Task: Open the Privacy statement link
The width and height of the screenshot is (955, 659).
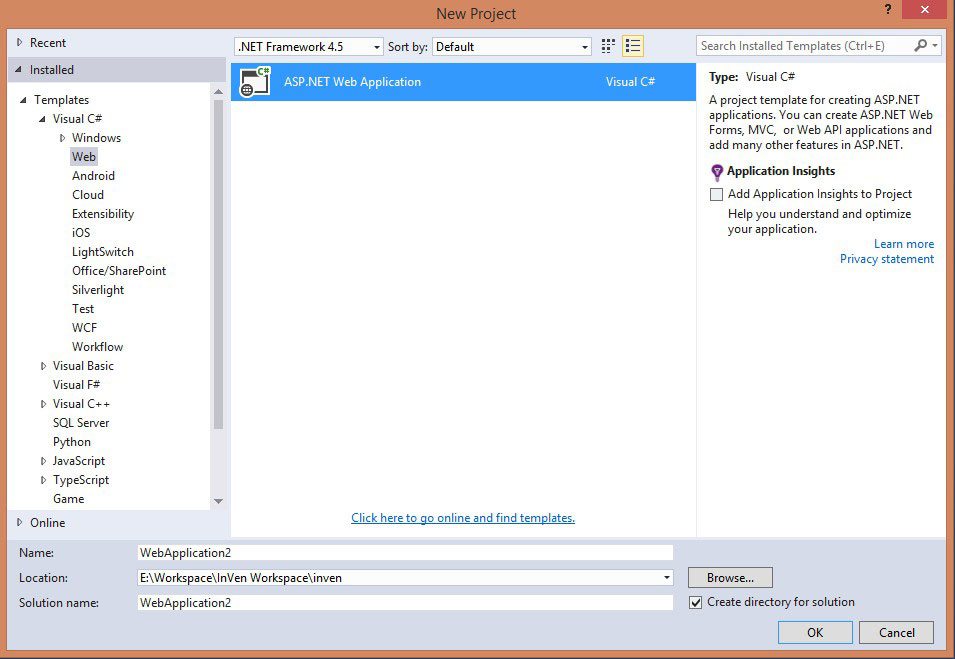Action: [886, 259]
